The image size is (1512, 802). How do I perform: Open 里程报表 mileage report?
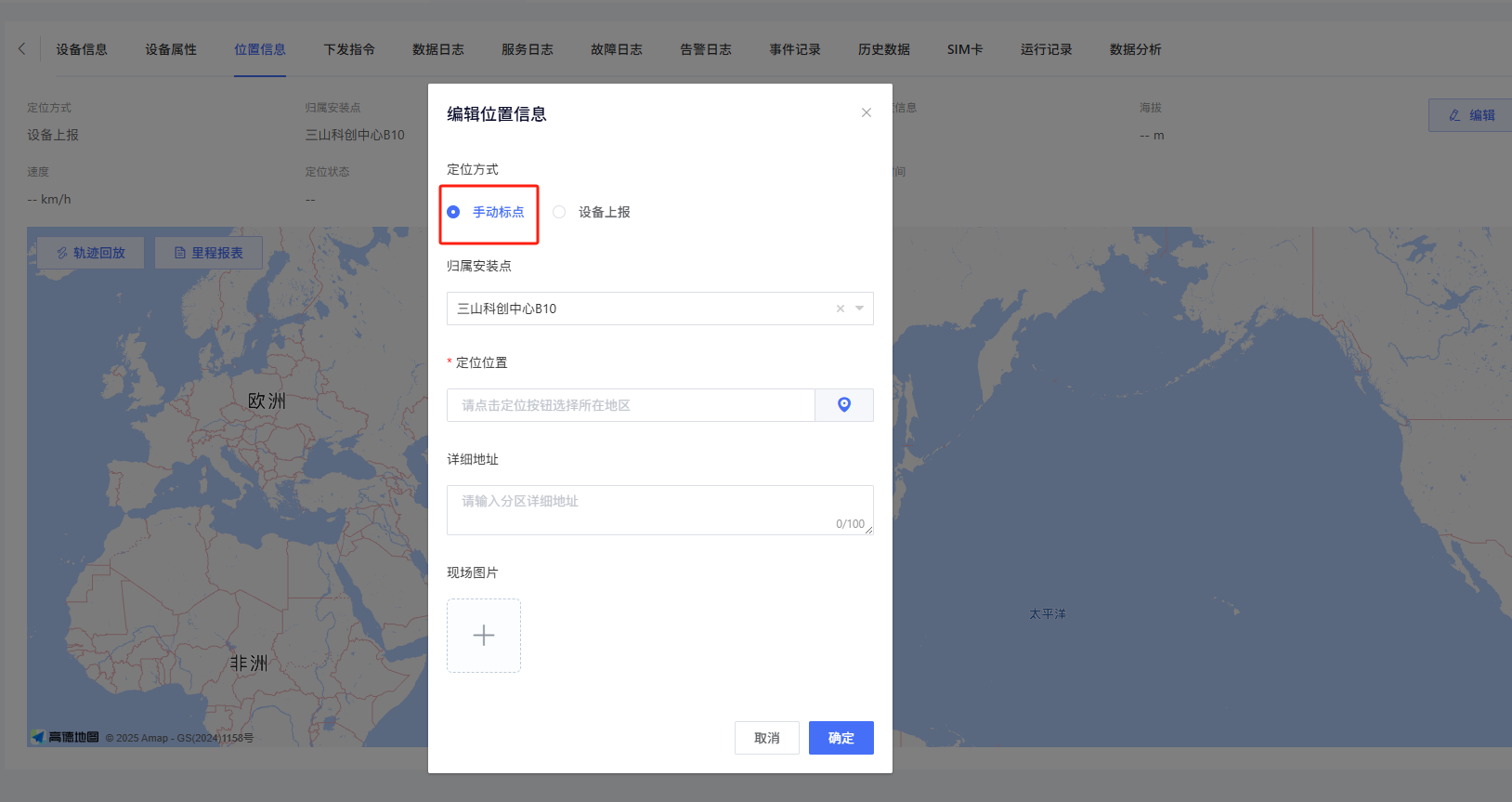tap(208, 253)
